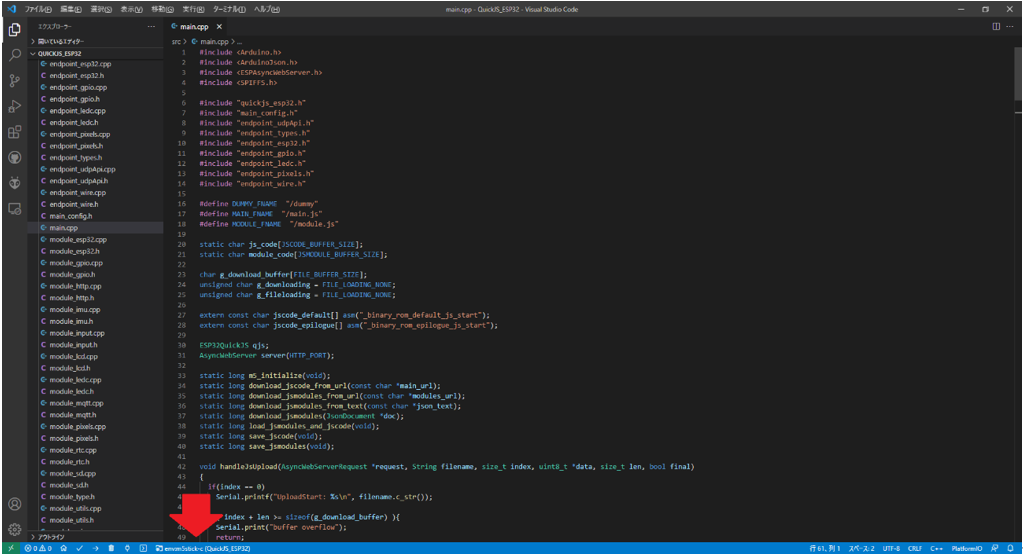This screenshot has width=1023, height=554.
Task: Change the CRLF end of line sequence
Action: click(915, 548)
